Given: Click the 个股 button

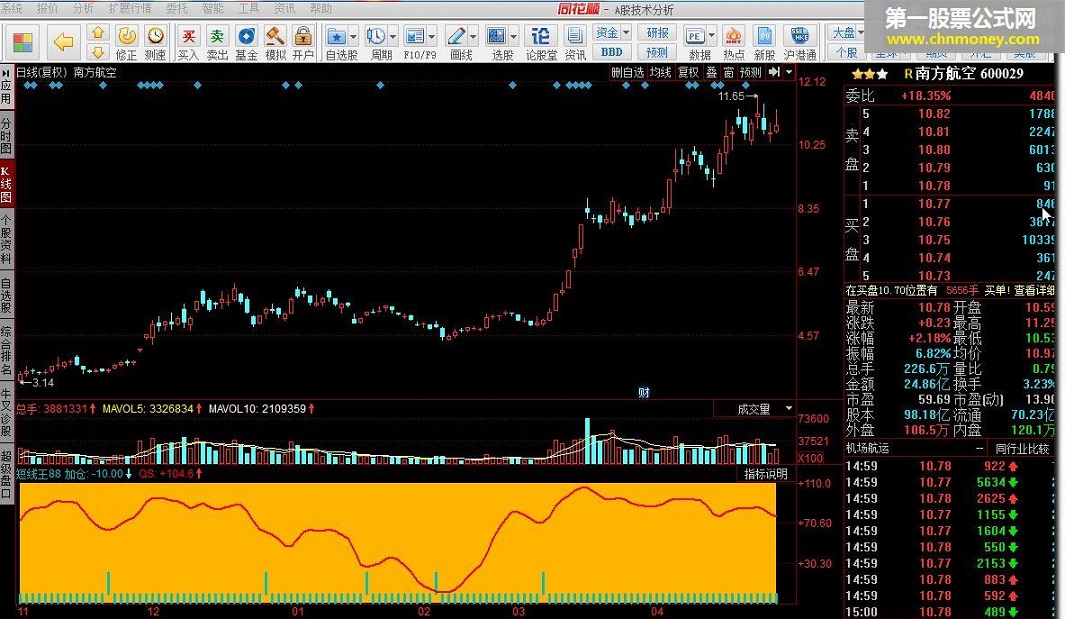Looking at the screenshot, I should [846, 52].
